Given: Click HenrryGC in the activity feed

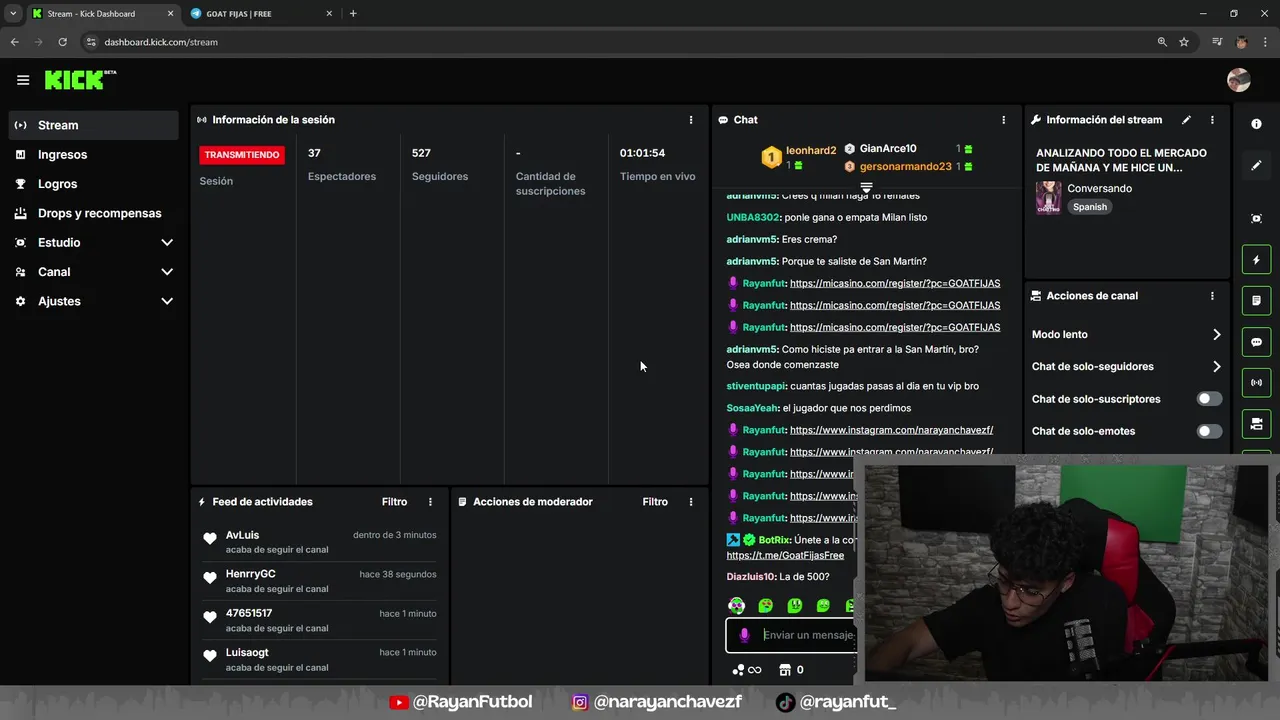Looking at the screenshot, I should [250, 574].
